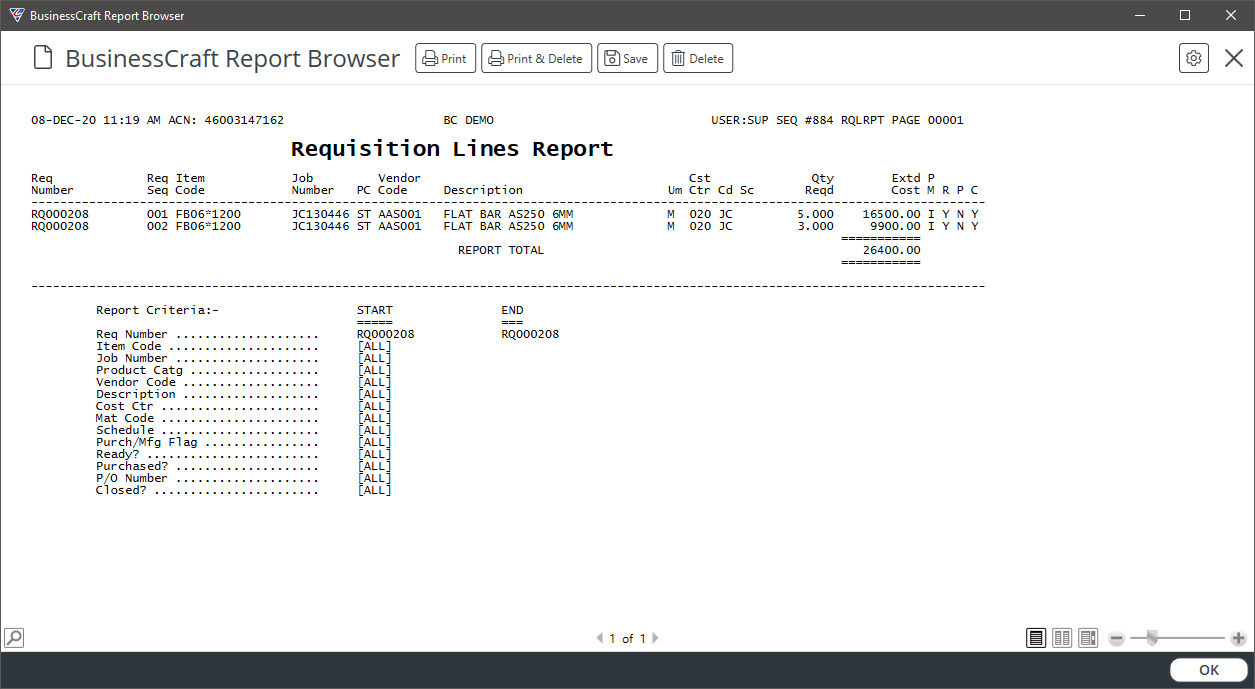Click the BusinessCraft logo in the title bar
The height and width of the screenshot is (689, 1255).
point(16,16)
